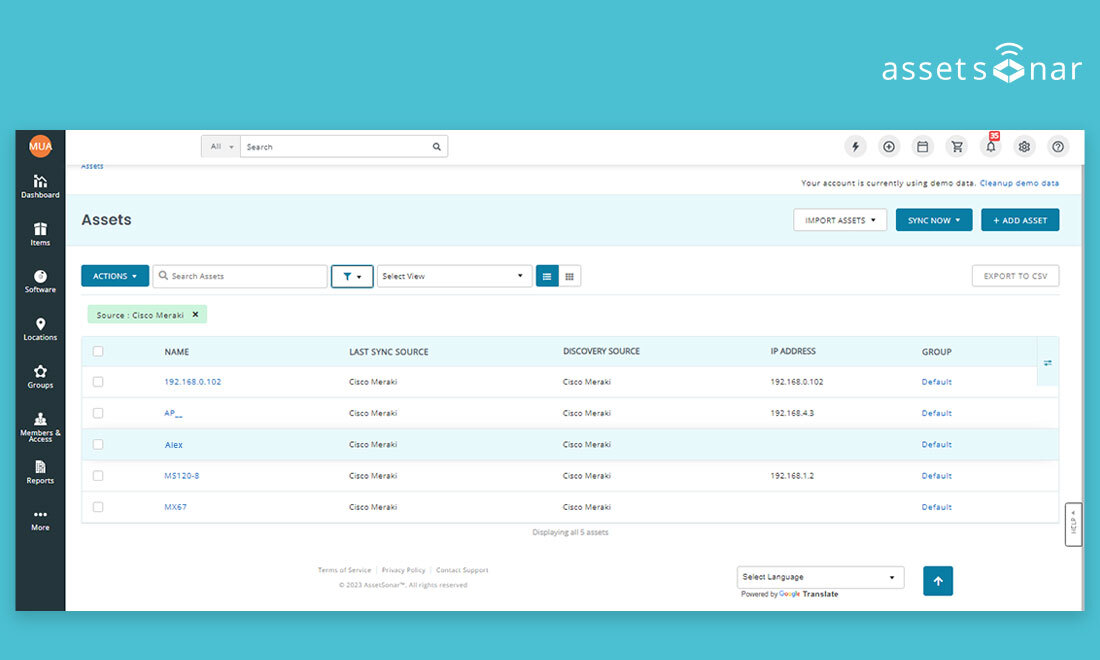Click the Add Asset button

point(1020,219)
